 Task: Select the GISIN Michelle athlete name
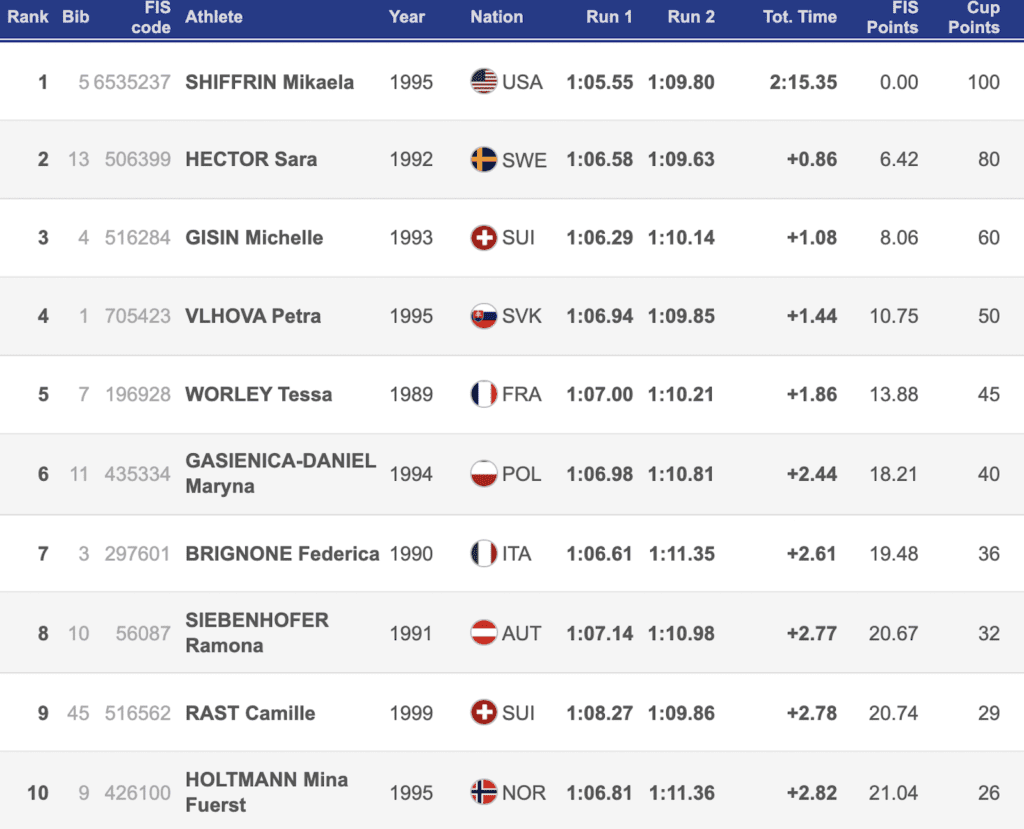[254, 238]
